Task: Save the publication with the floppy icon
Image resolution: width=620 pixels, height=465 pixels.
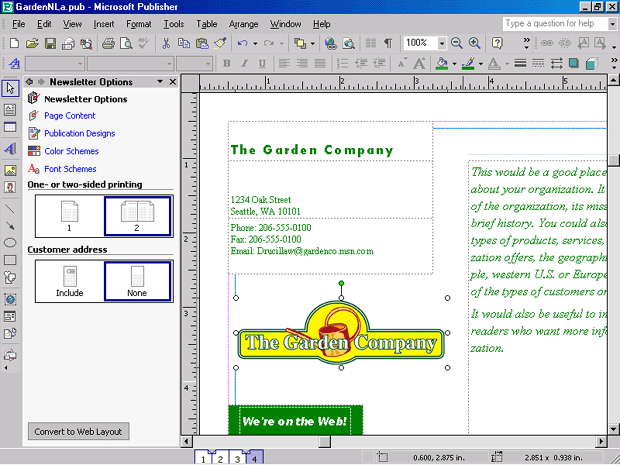Action: coord(50,43)
